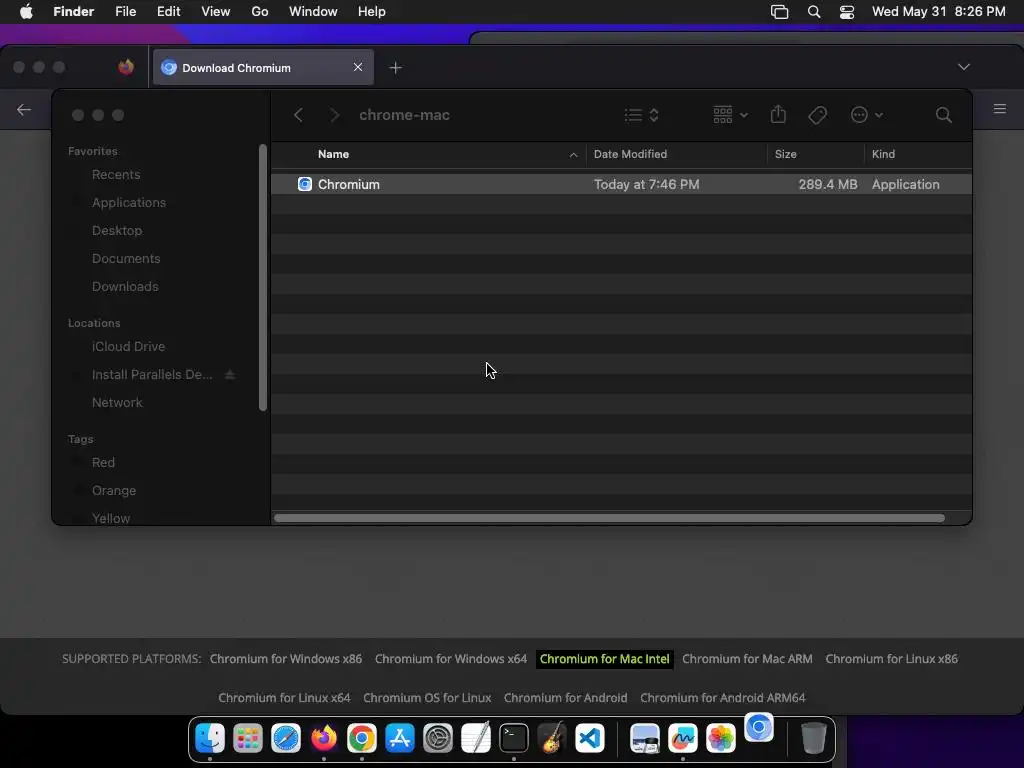Open the Finder menu
This screenshot has height=768, width=1024.
(x=74, y=12)
